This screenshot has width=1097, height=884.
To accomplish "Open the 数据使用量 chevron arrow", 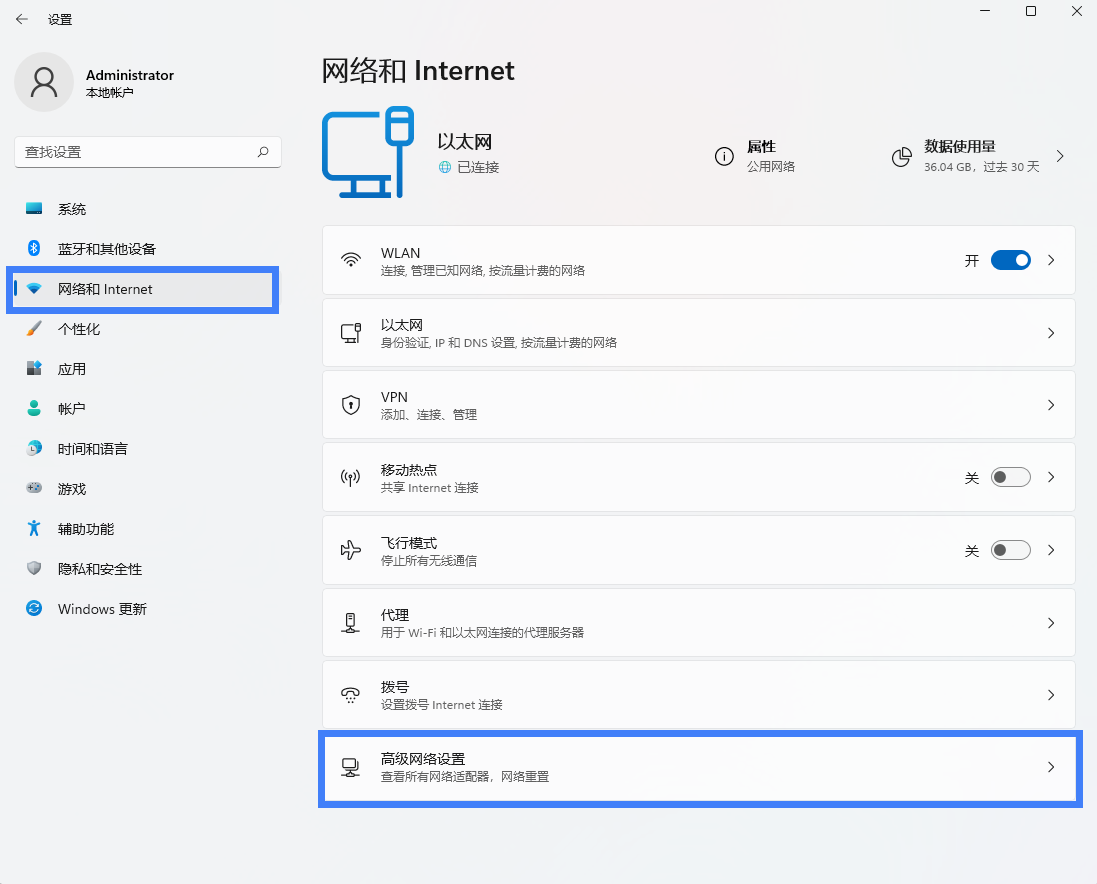I will point(1060,157).
